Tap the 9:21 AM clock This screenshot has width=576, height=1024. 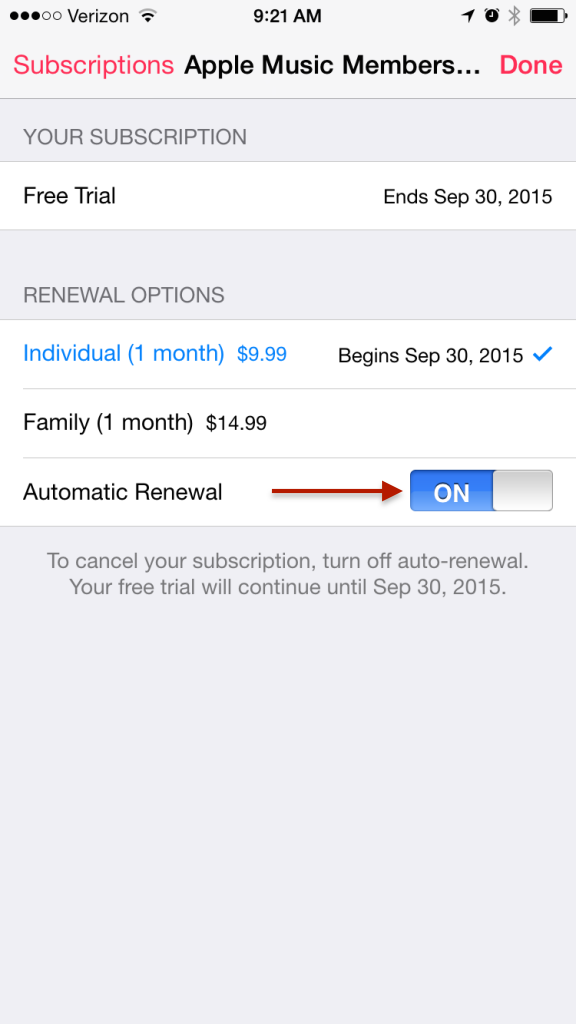(x=287, y=16)
